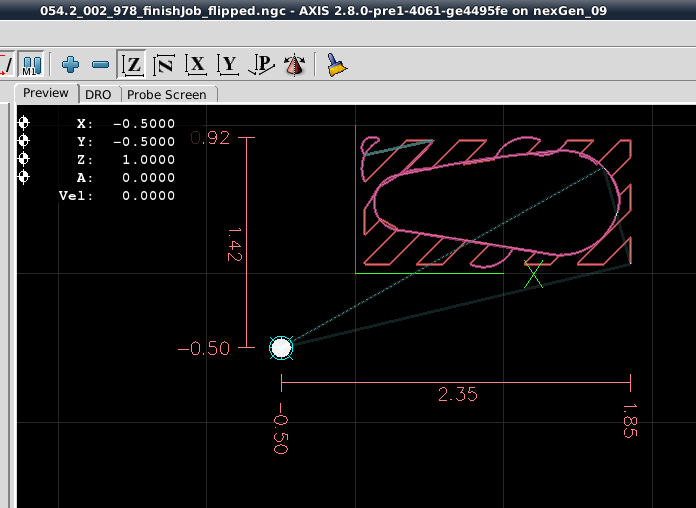Switch to the Y front view
The image size is (696, 508).
click(229, 65)
